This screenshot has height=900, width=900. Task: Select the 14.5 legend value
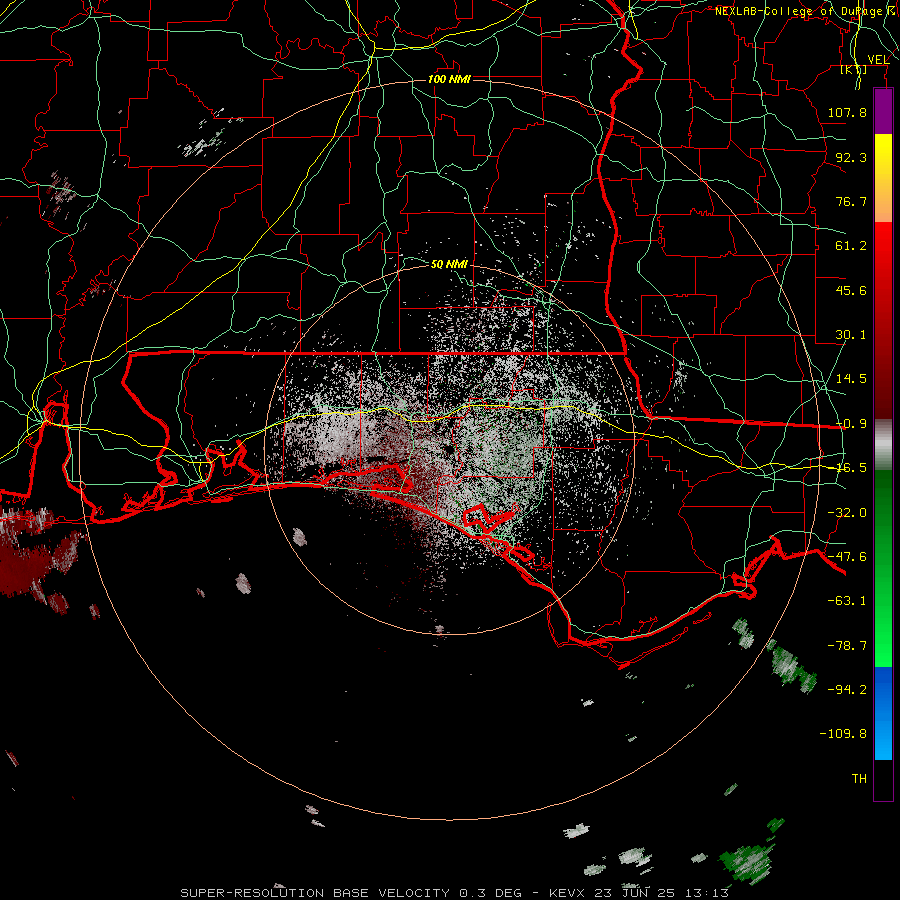[x=851, y=379]
